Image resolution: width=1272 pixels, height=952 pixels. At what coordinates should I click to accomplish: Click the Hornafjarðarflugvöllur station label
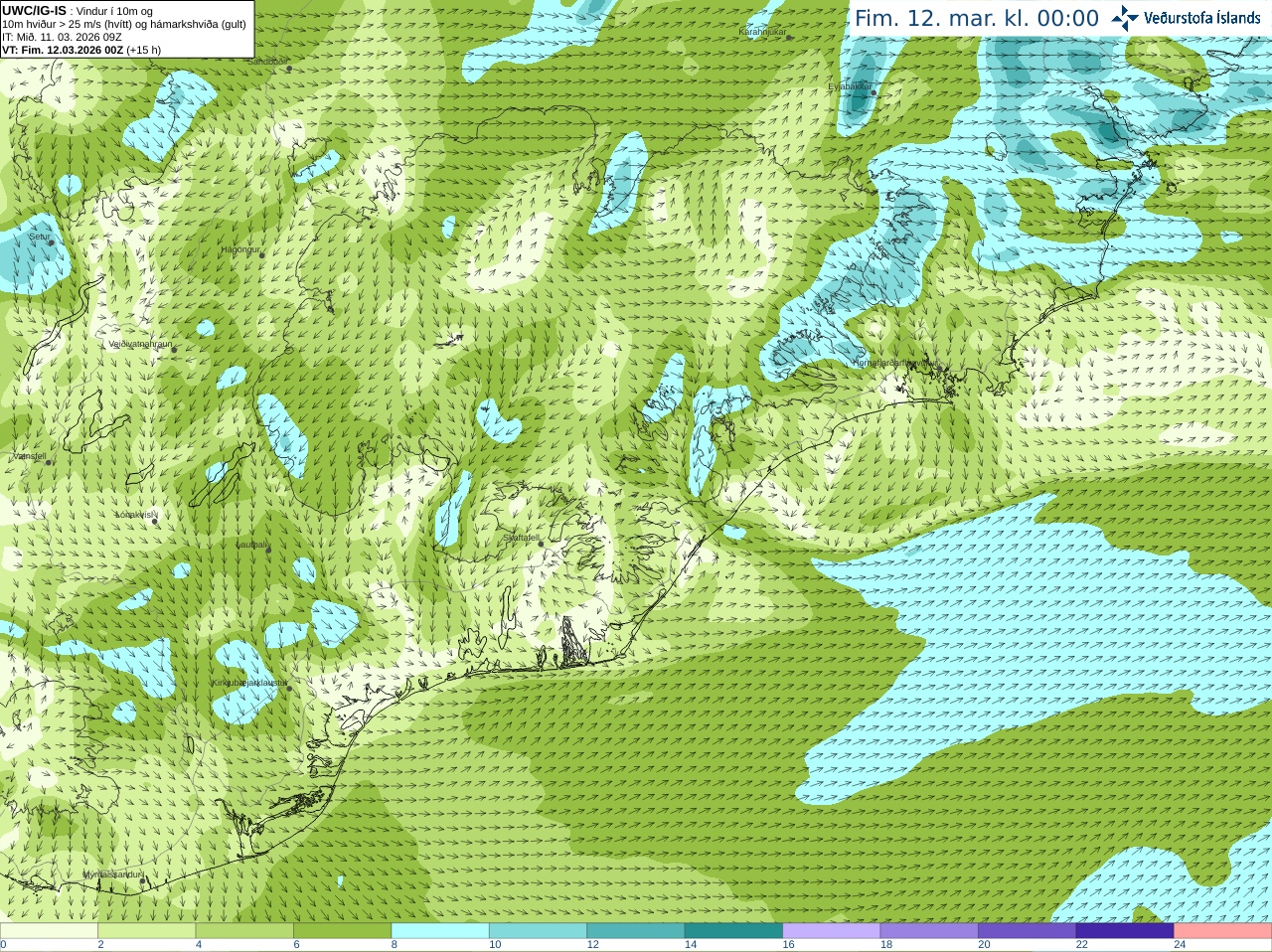[894, 363]
